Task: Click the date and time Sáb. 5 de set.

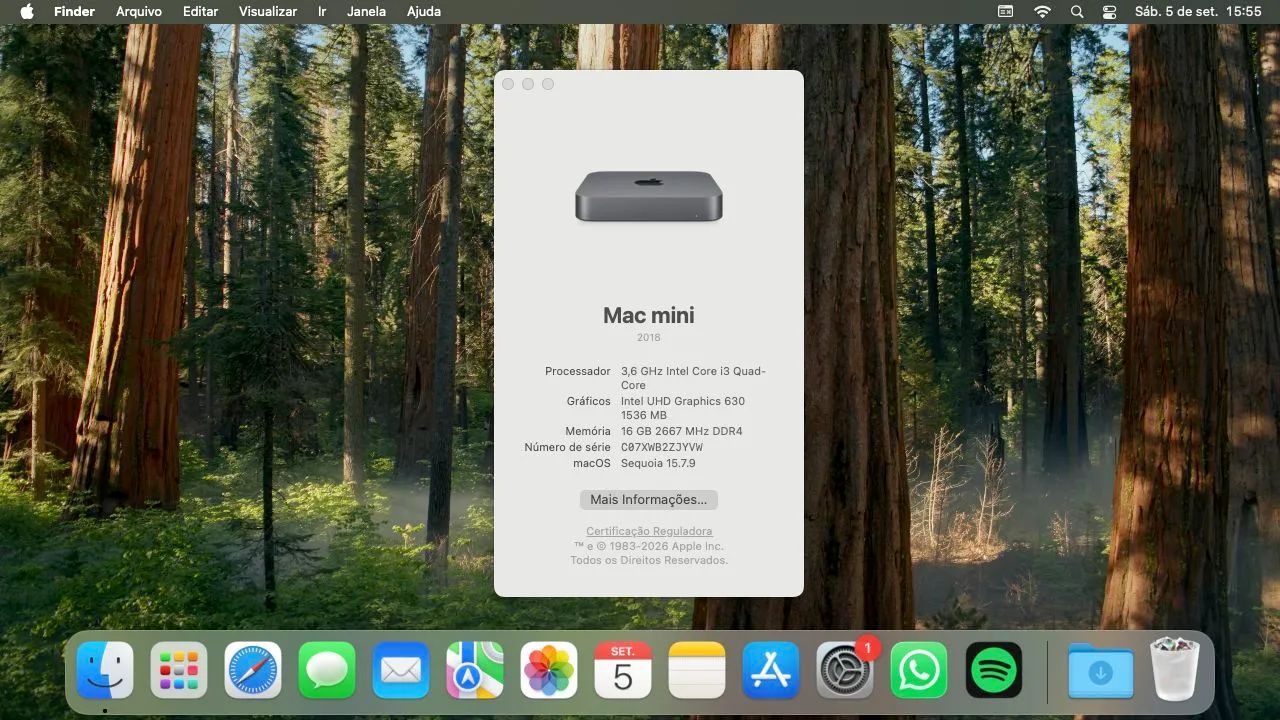Action: pyautogui.click(x=1198, y=11)
